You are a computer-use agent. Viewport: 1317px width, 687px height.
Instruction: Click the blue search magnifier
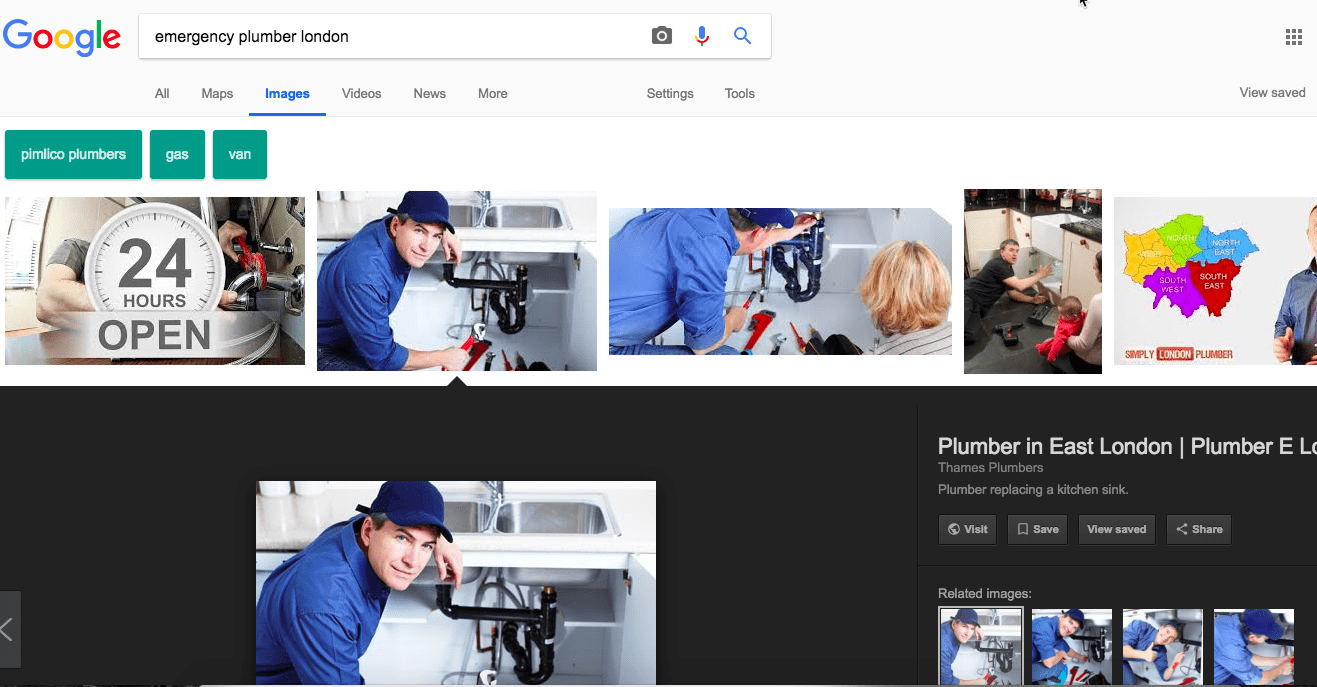click(x=742, y=35)
